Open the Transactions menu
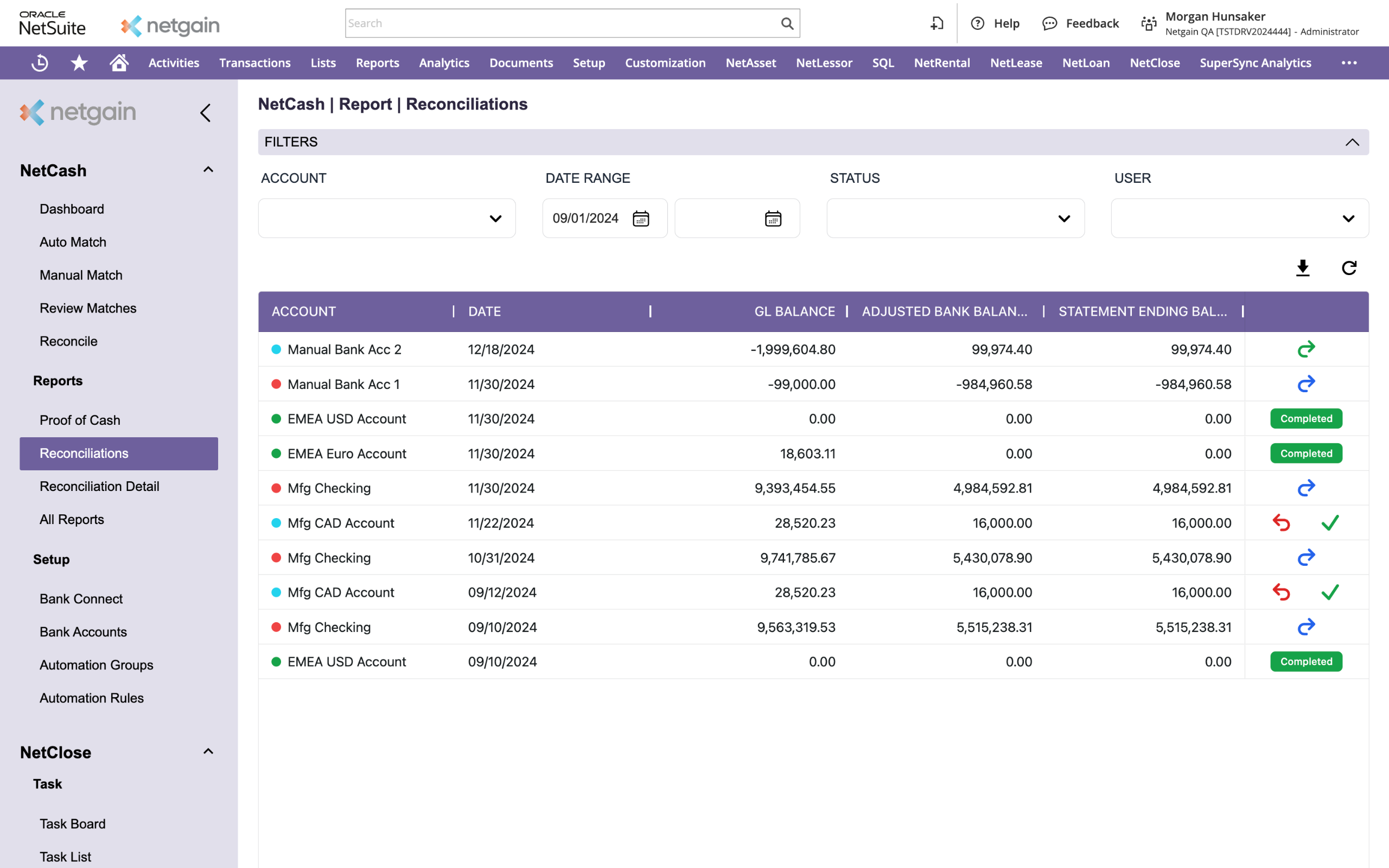The width and height of the screenshot is (1389, 868). point(255,62)
